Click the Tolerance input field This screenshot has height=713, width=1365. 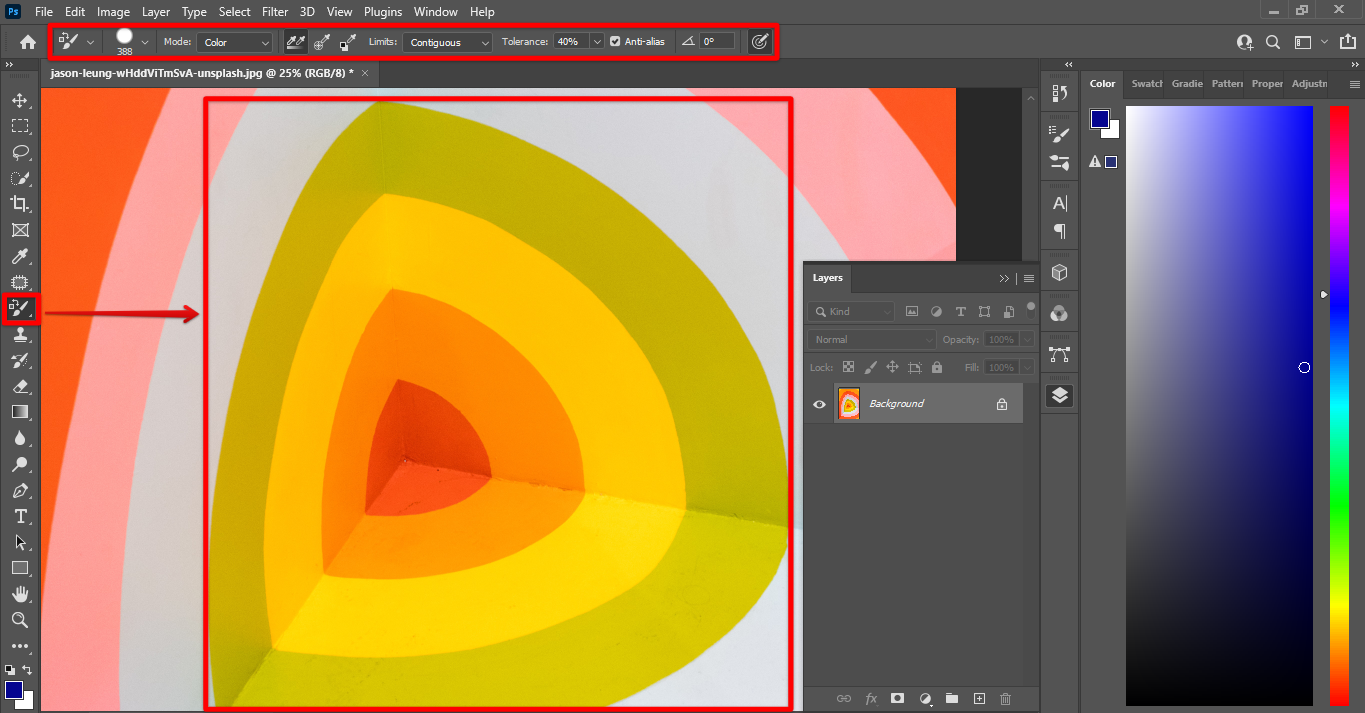[571, 42]
